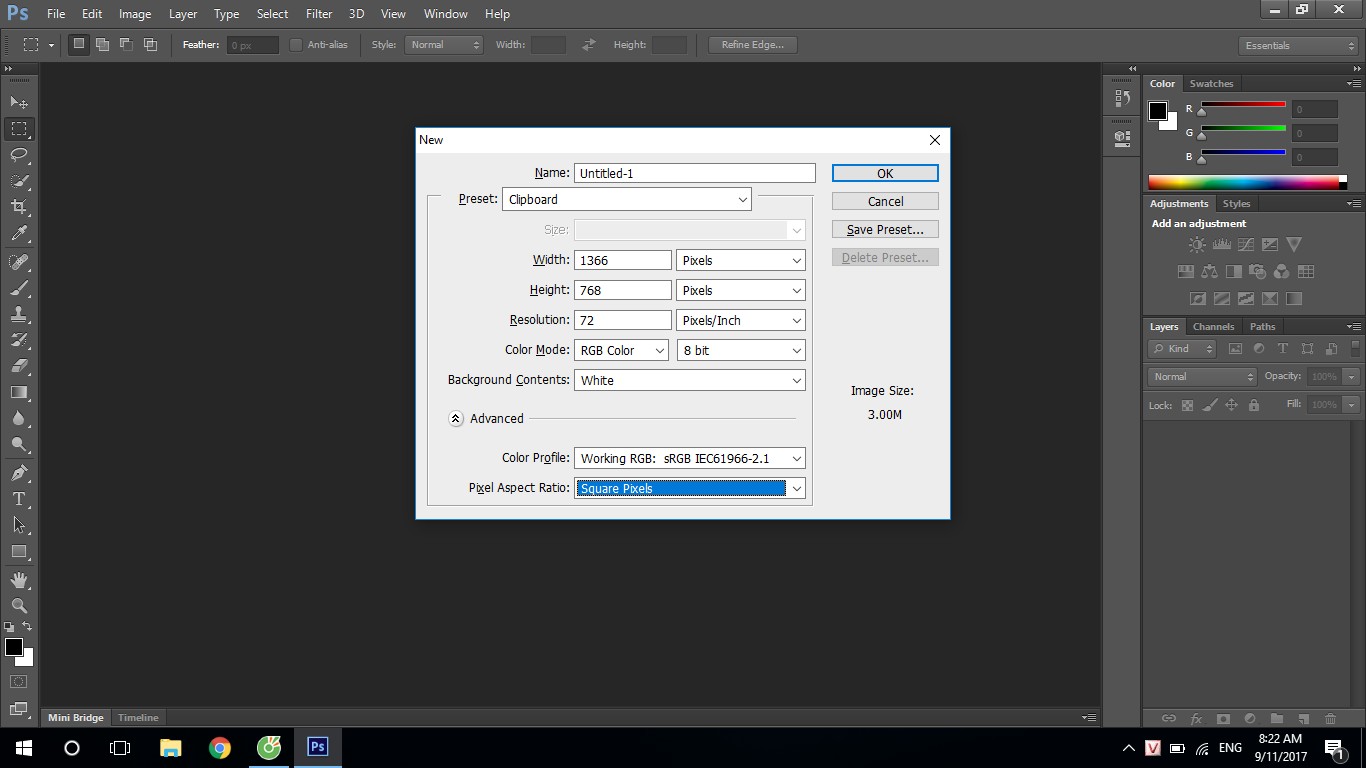Viewport: 1366px width, 768px height.
Task: Select the Eraser tool
Action: click(19, 366)
